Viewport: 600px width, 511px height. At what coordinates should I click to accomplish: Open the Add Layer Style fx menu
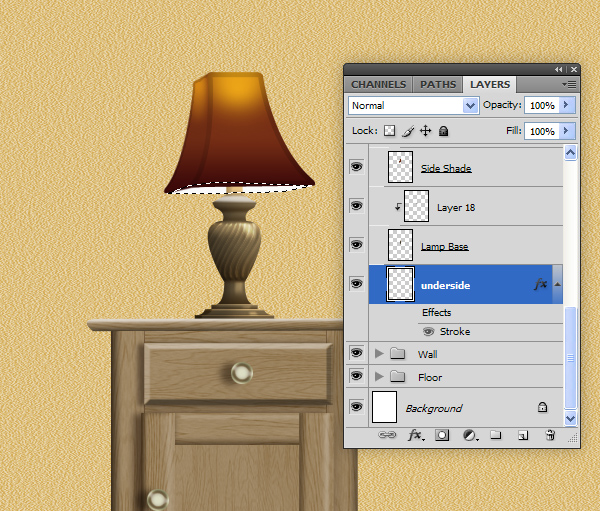(414, 436)
